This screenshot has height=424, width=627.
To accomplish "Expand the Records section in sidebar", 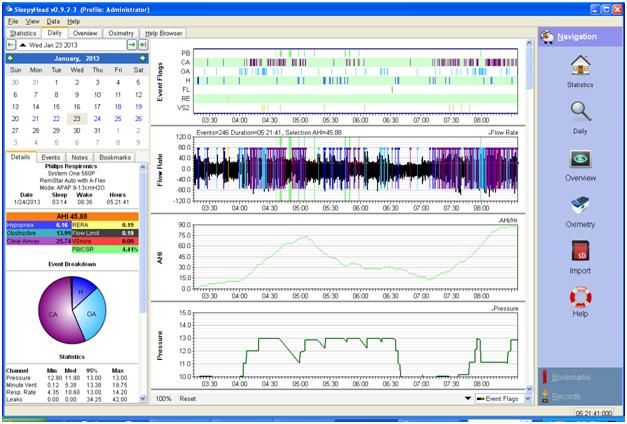I will (x=580, y=394).
